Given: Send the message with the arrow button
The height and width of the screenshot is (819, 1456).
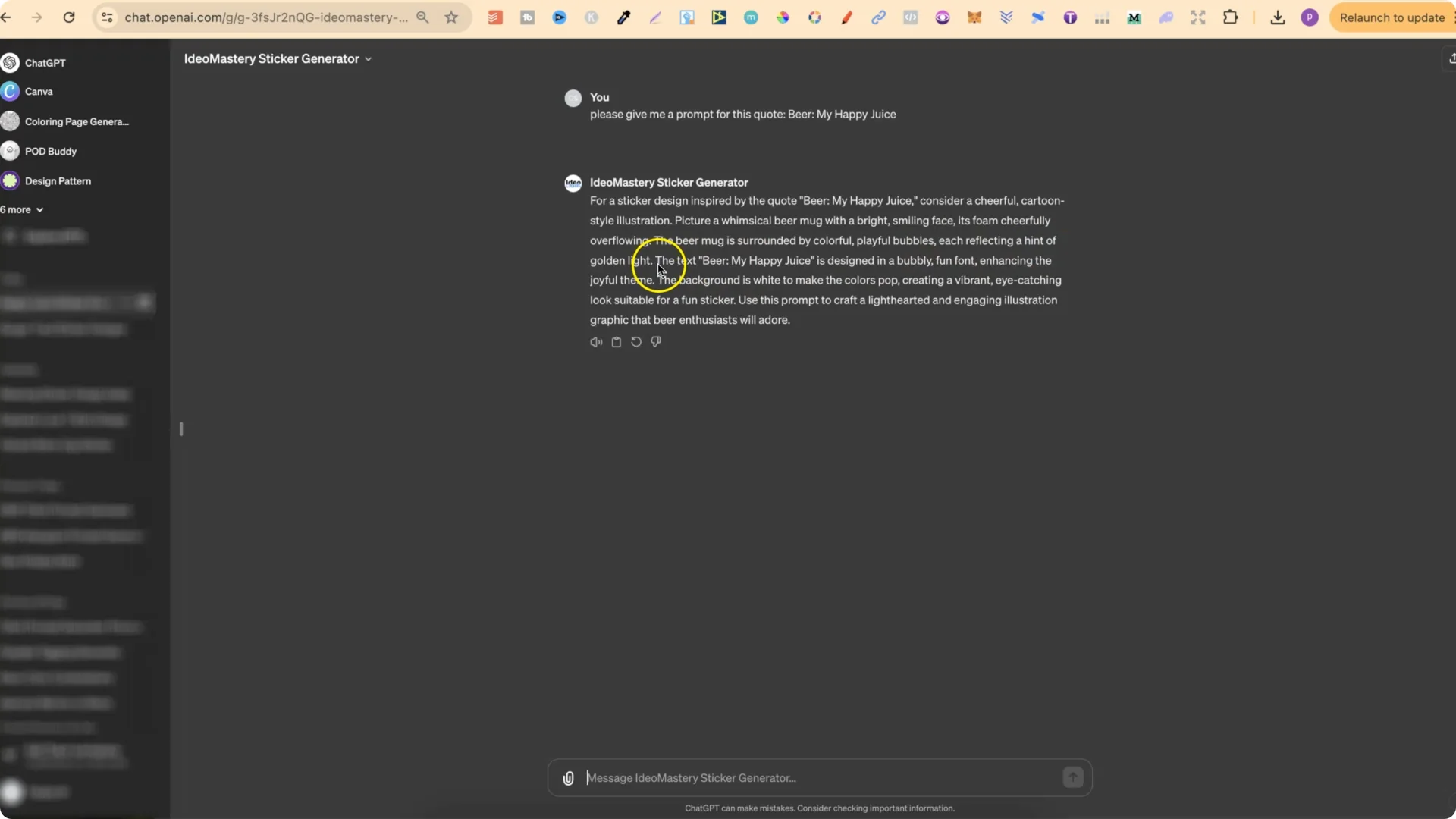Looking at the screenshot, I should tap(1072, 777).
